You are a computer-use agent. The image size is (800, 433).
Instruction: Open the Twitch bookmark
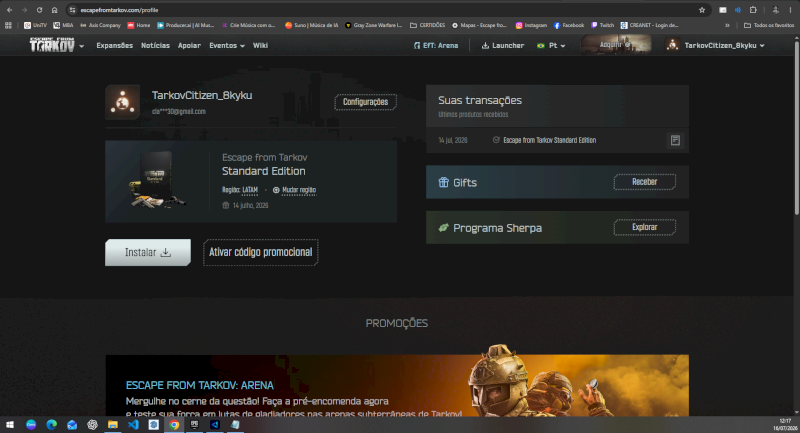(603, 25)
